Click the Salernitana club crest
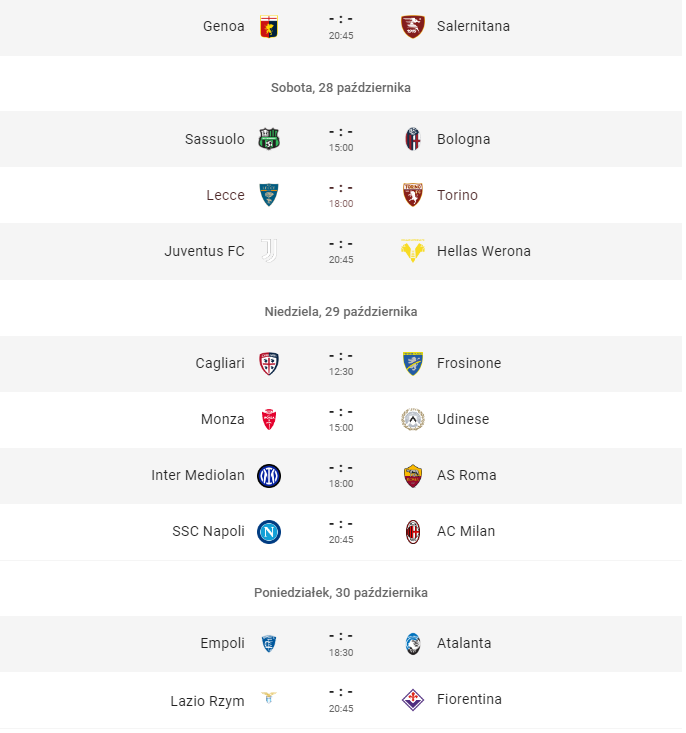Image resolution: width=686 pixels, height=733 pixels. [415, 27]
